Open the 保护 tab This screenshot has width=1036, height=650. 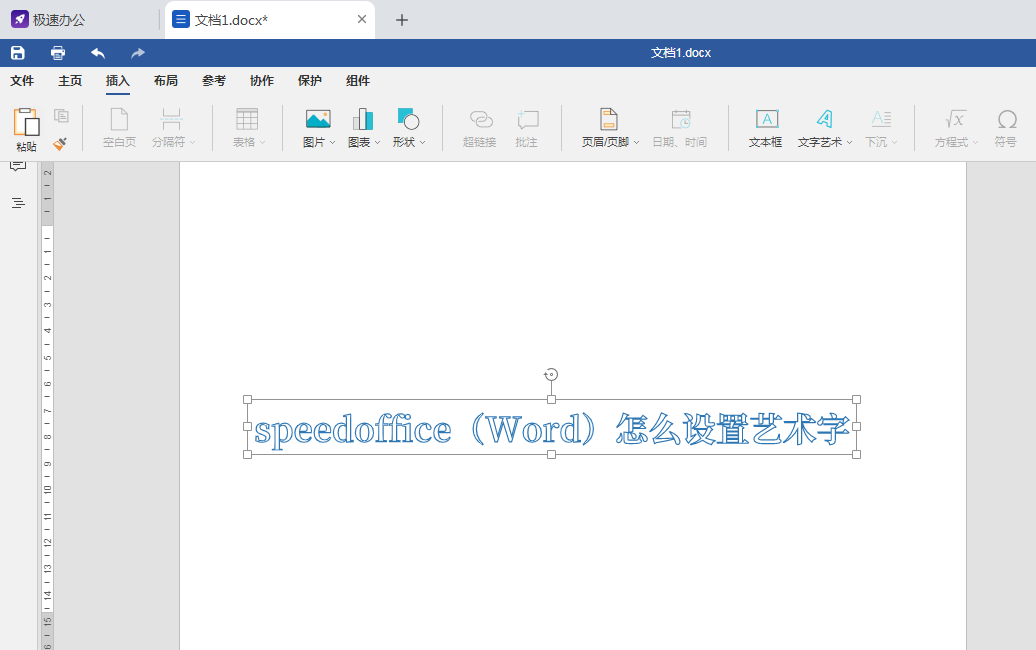[x=310, y=81]
